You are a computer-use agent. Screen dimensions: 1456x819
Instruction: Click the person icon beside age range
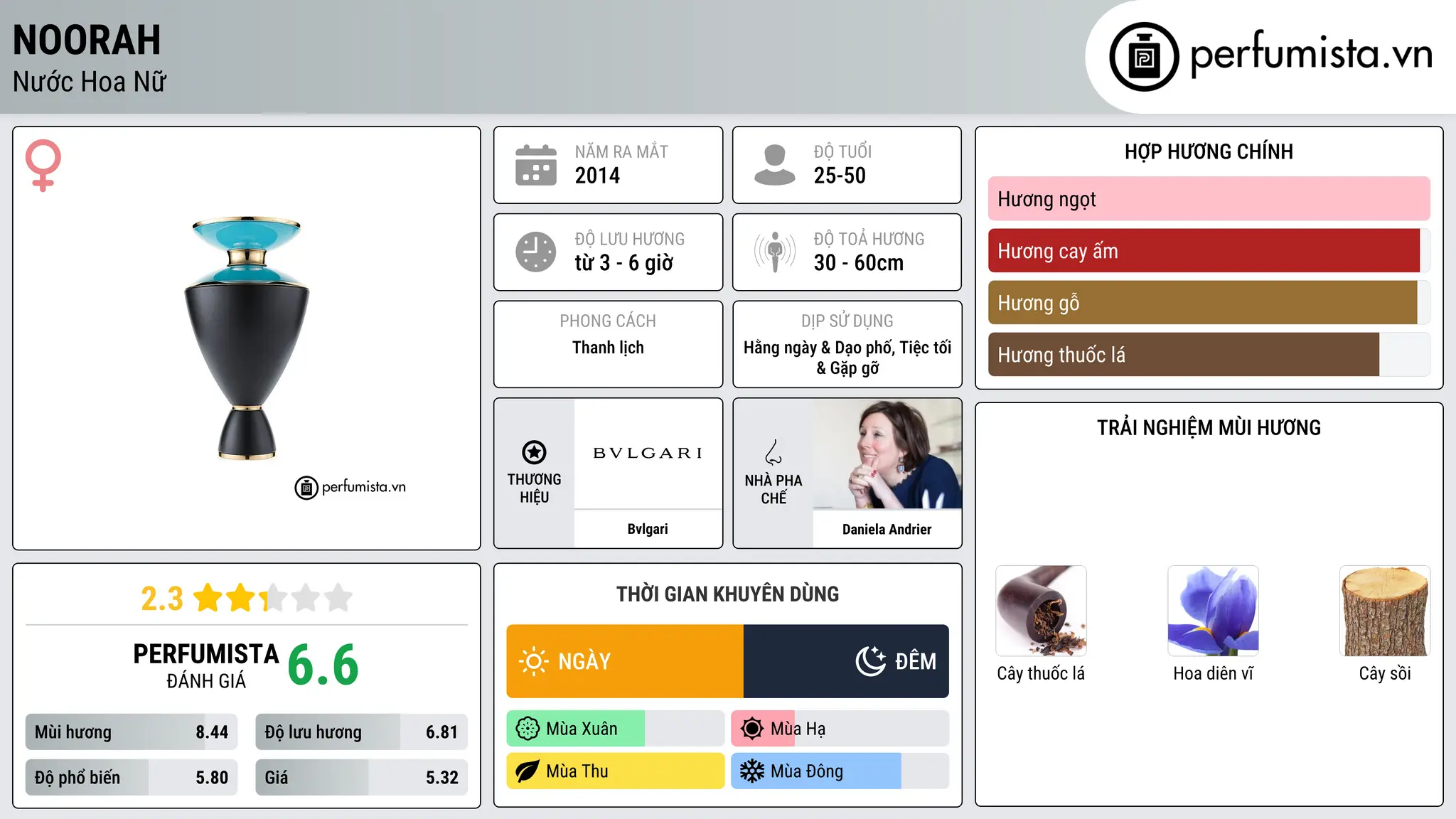(x=775, y=165)
